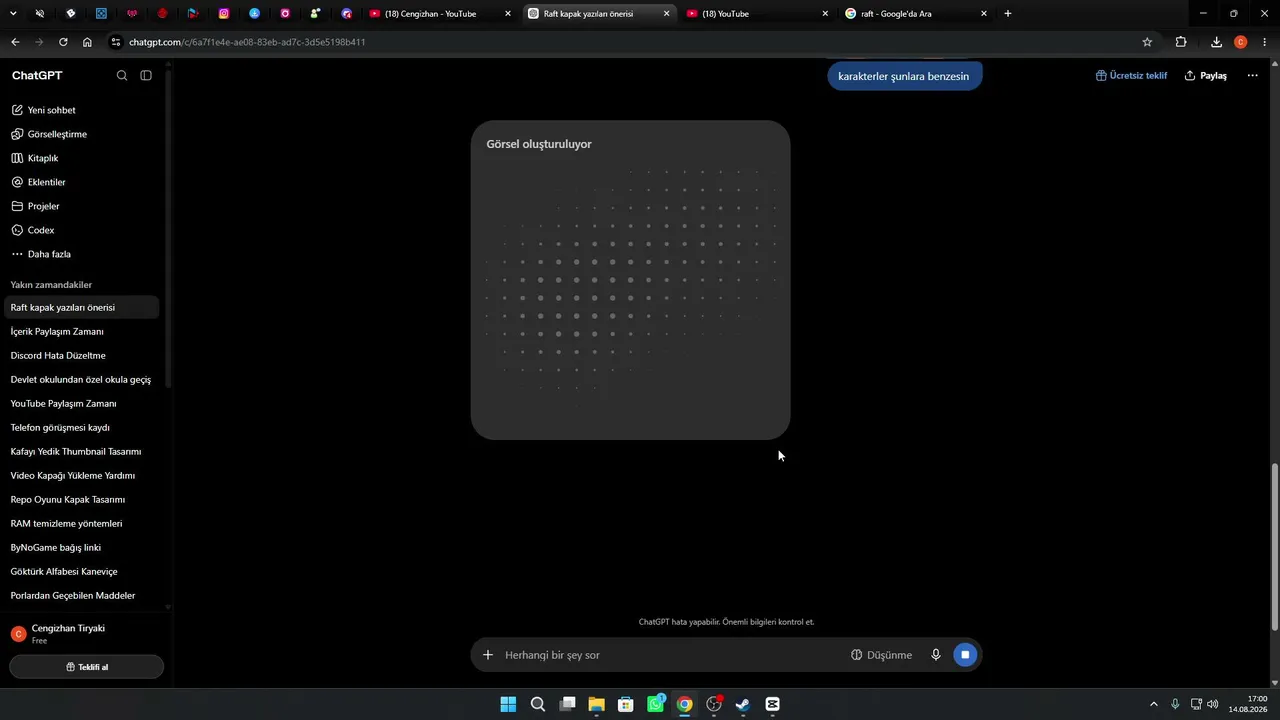Screen dimensions: 1280x720
Task: Open CapCut from the taskbar
Action: [x=772, y=704]
